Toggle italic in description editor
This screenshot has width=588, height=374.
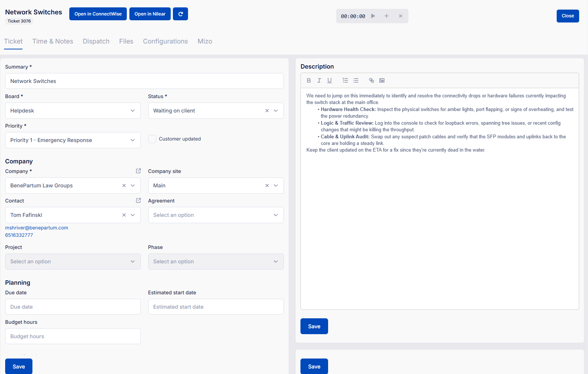[319, 80]
